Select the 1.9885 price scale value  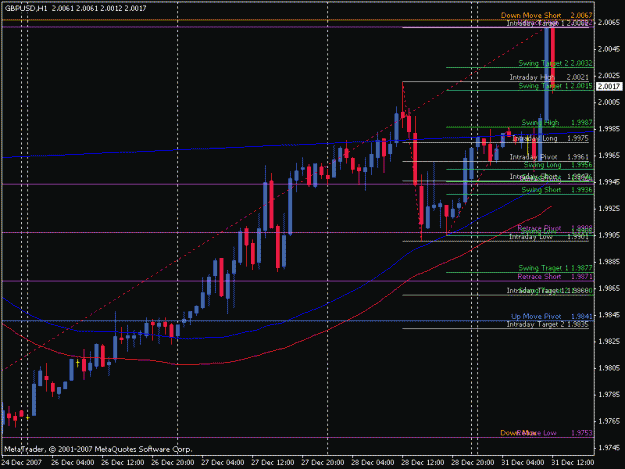click(609, 262)
